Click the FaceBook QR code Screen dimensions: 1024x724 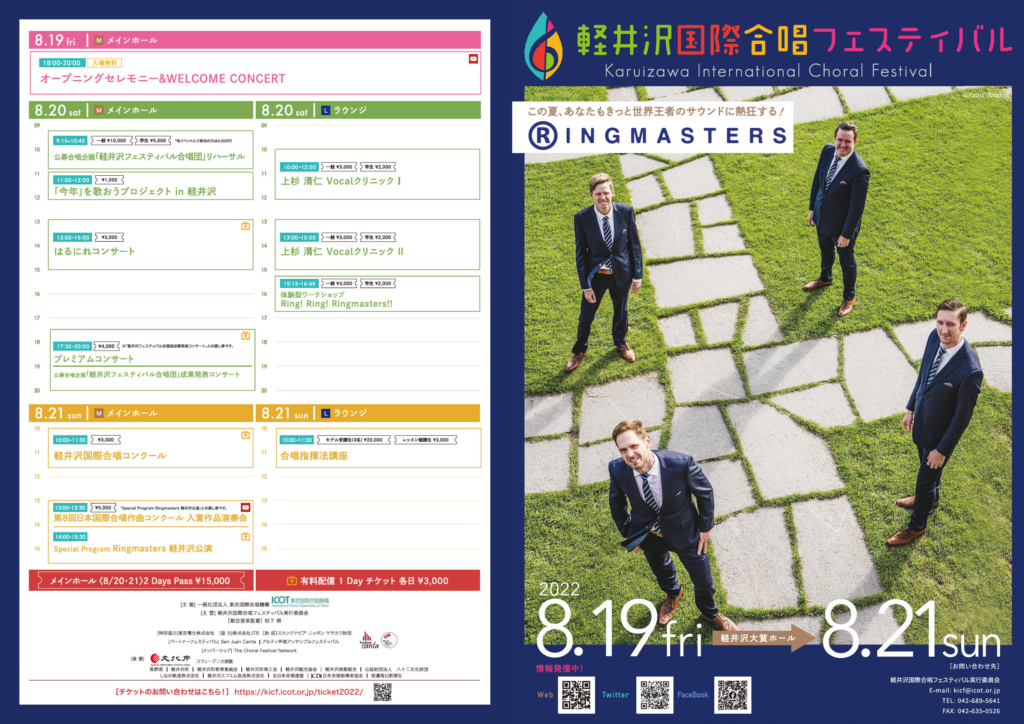(x=732, y=695)
